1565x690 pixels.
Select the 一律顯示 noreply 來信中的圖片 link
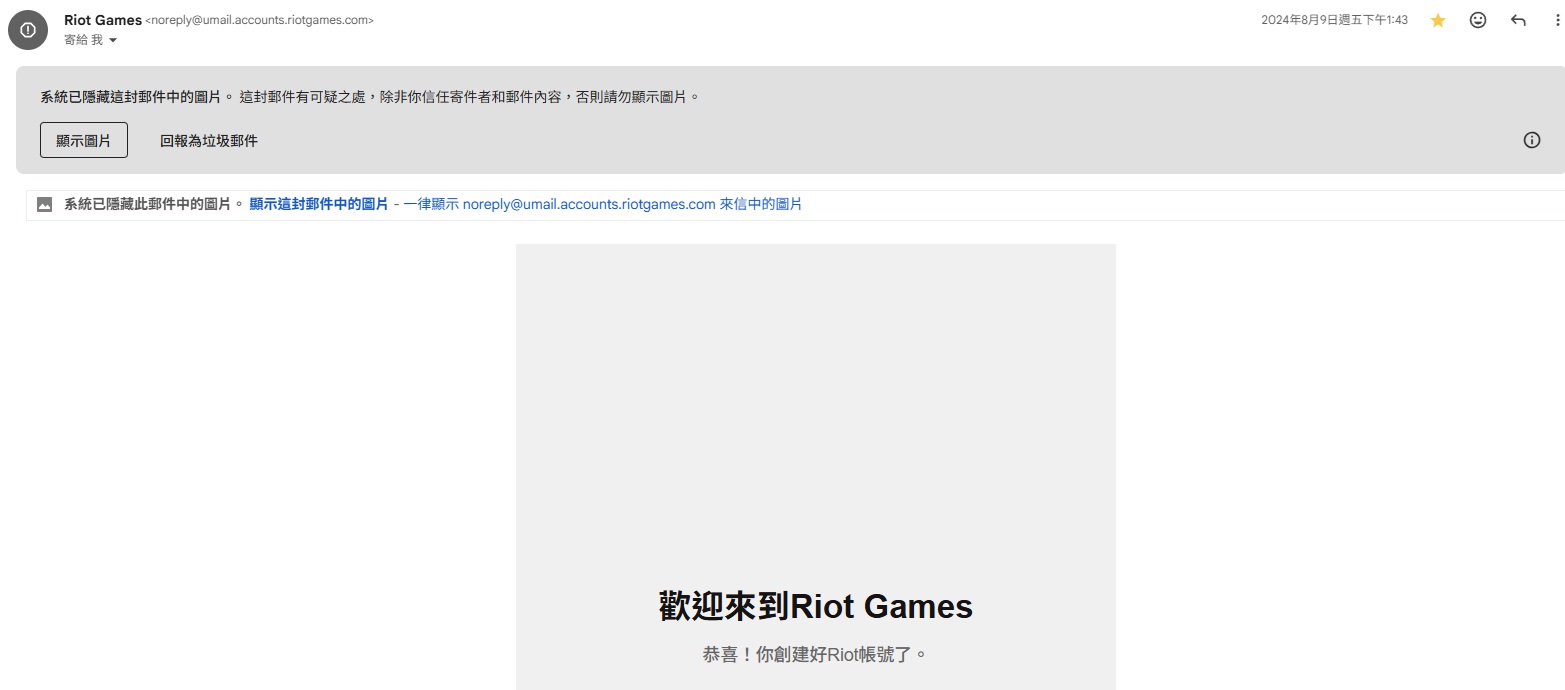(602, 204)
